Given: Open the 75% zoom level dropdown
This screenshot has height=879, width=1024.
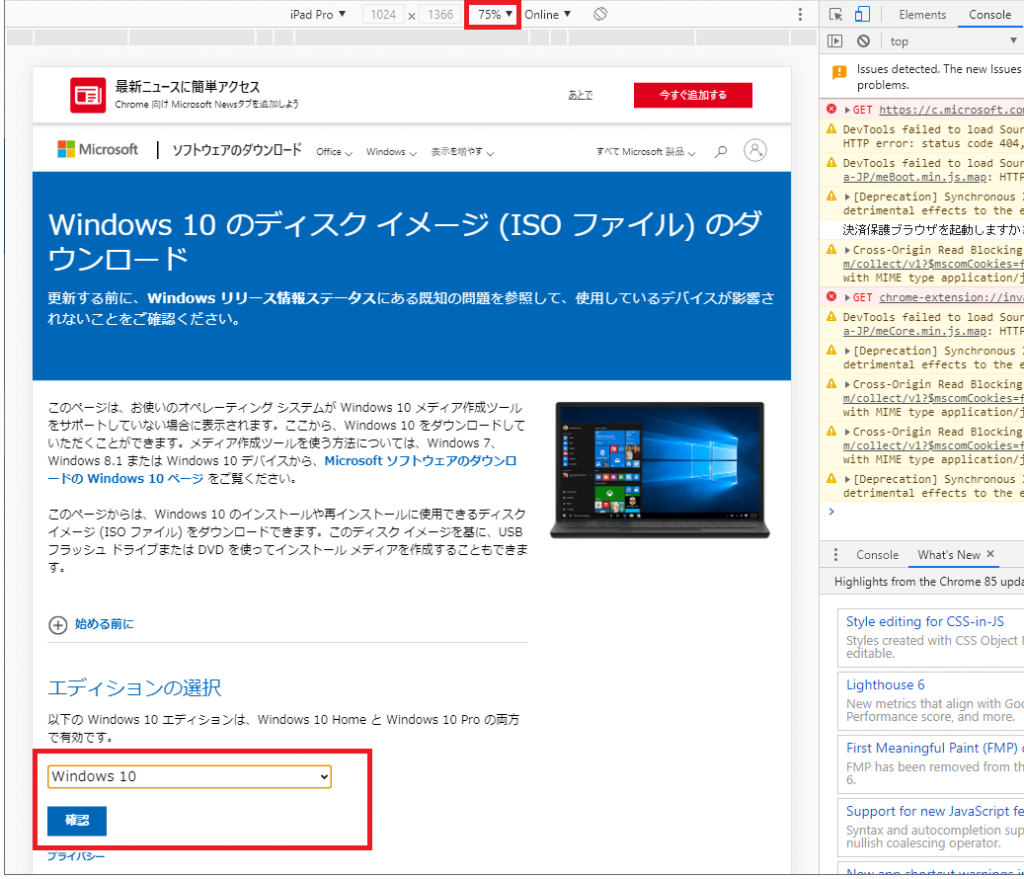Looking at the screenshot, I should (x=491, y=14).
